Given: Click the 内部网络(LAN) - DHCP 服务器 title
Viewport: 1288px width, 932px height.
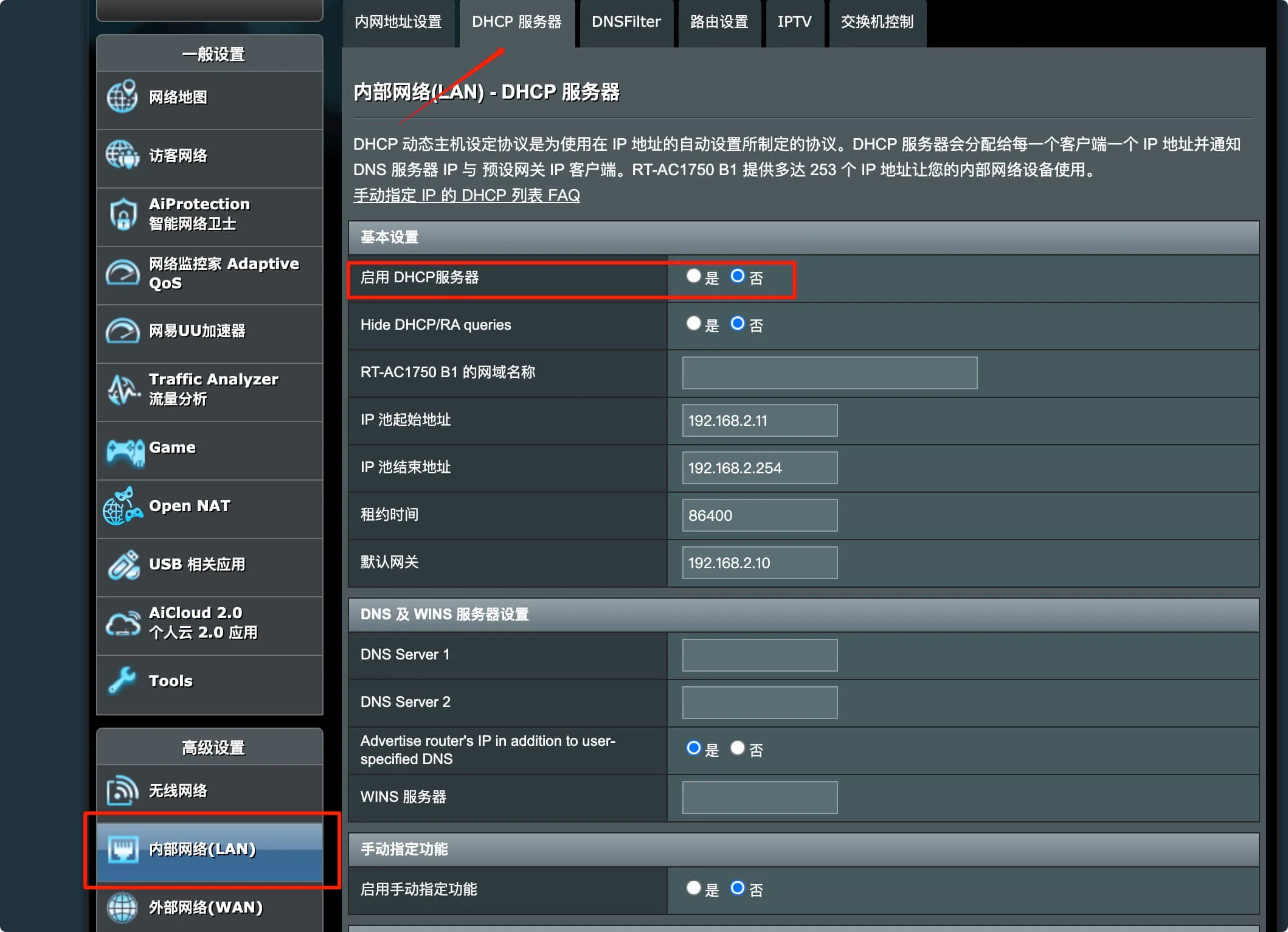Looking at the screenshot, I should [x=486, y=92].
